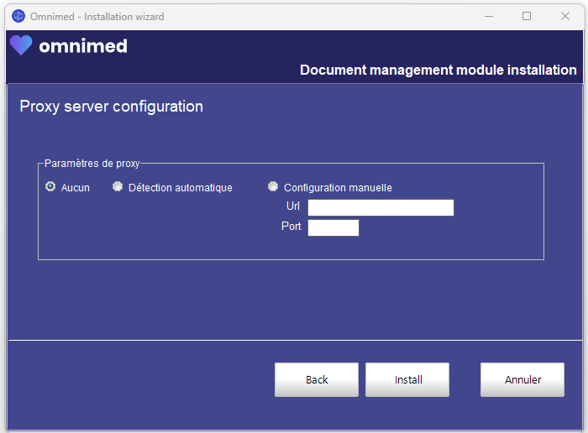
Task: Cancel the wizard using Annuler
Action: pyautogui.click(x=522, y=379)
